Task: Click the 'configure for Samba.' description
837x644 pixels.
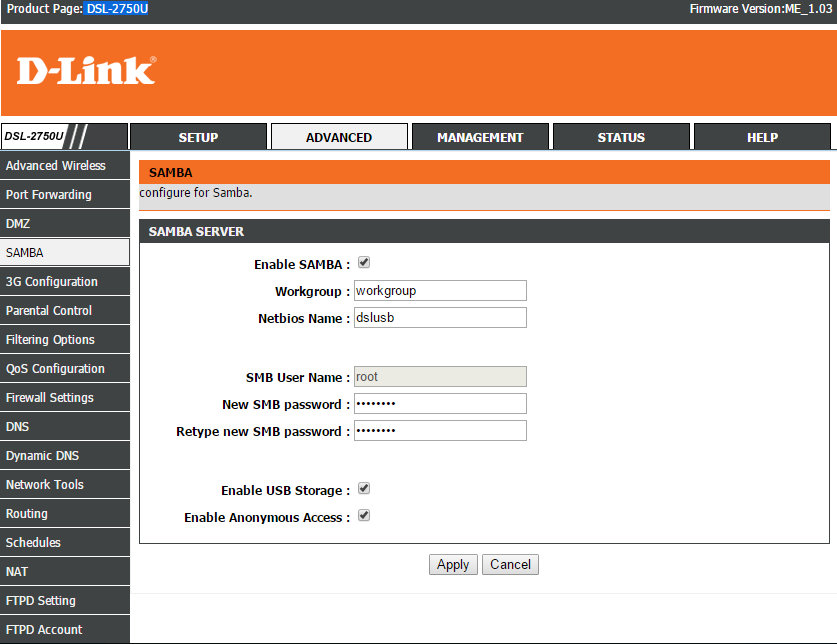Action: (196, 192)
